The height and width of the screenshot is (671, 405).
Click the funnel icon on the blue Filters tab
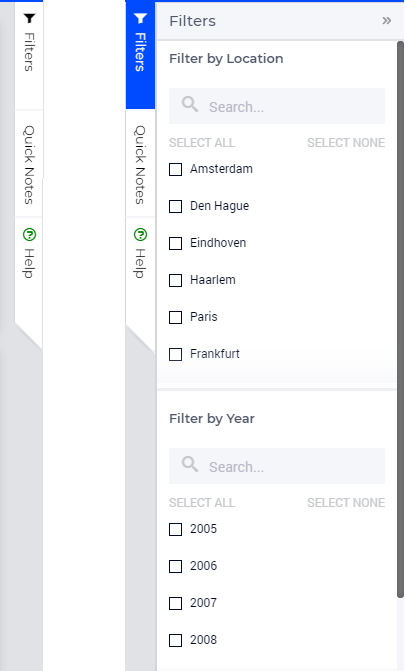click(140, 18)
